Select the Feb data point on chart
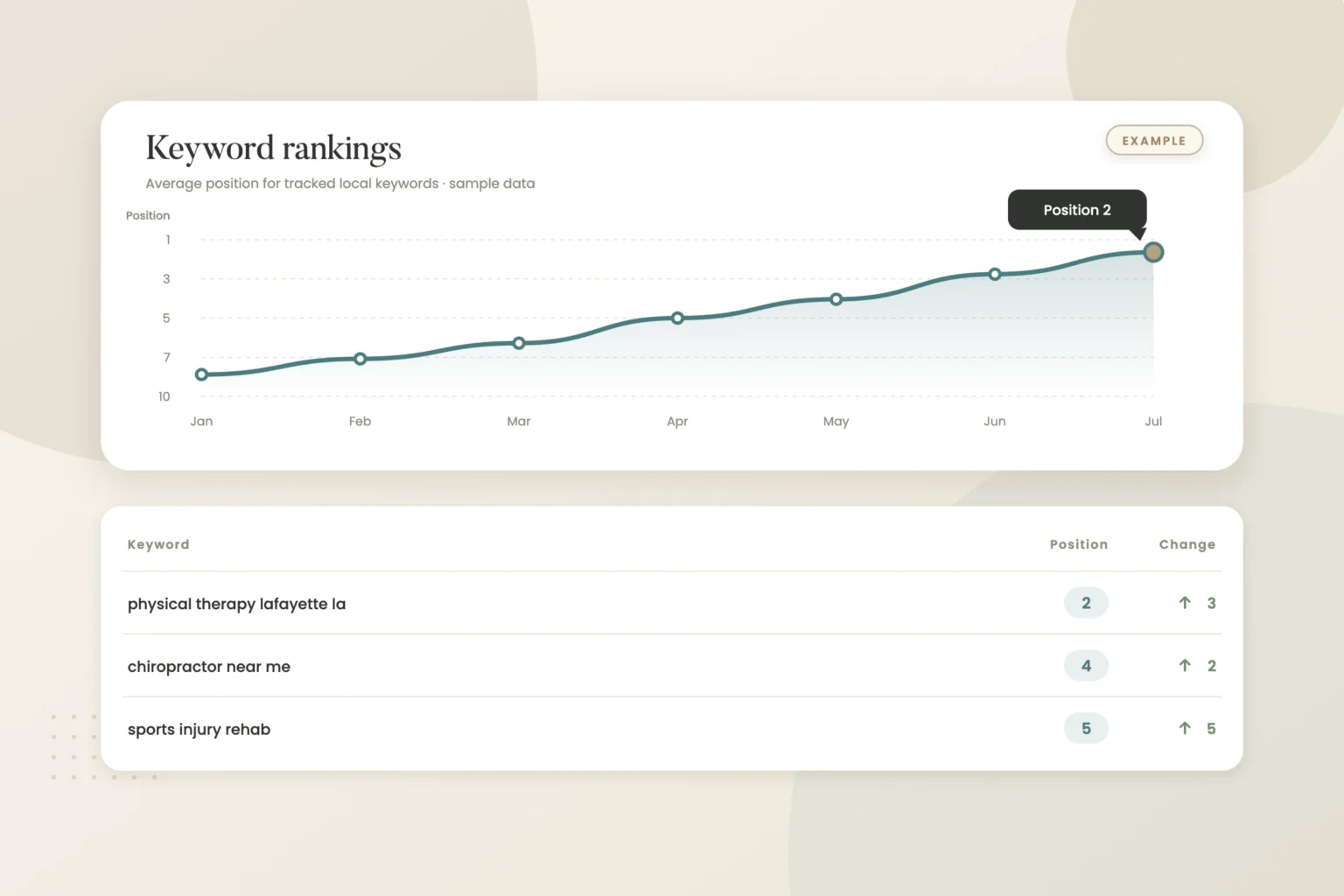This screenshot has height=896, width=1344. point(360,359)
